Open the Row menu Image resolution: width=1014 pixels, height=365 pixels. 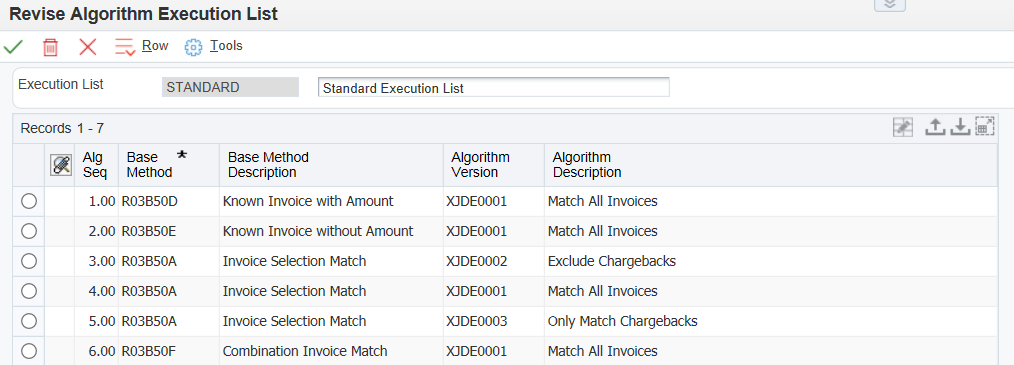coord(155,46)
